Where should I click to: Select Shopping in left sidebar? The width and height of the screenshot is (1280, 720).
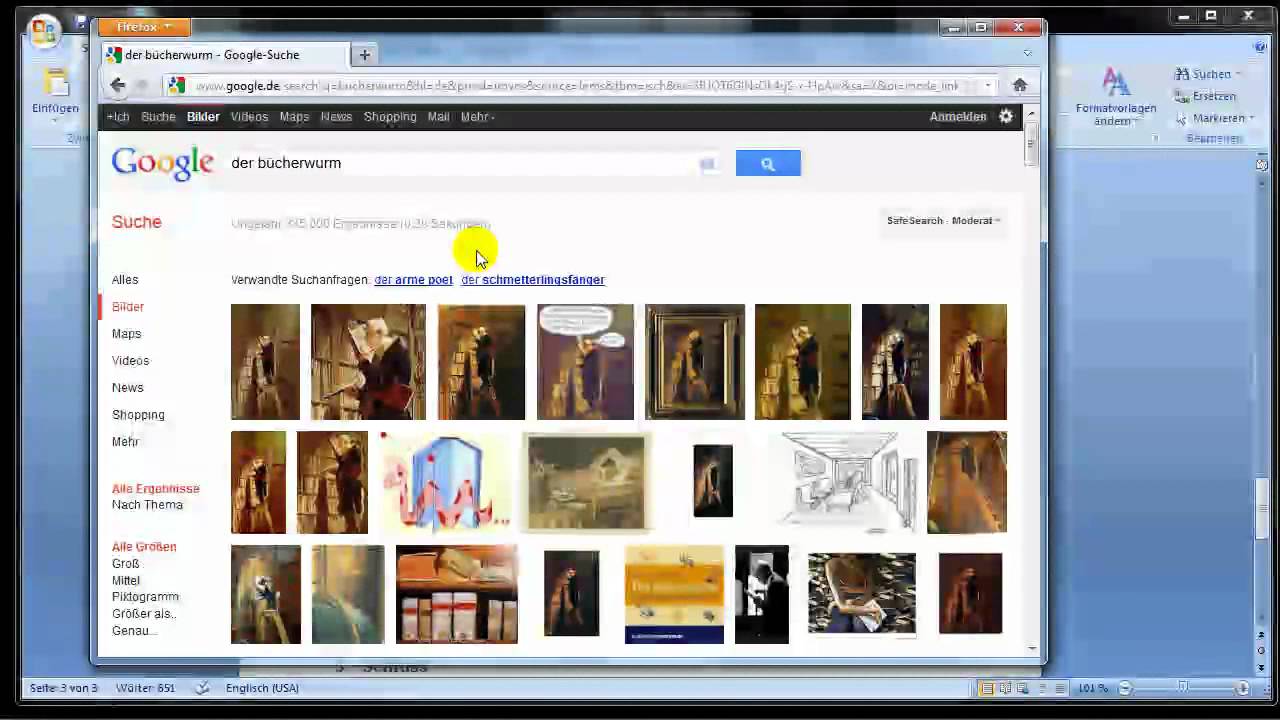coord(138,415)
